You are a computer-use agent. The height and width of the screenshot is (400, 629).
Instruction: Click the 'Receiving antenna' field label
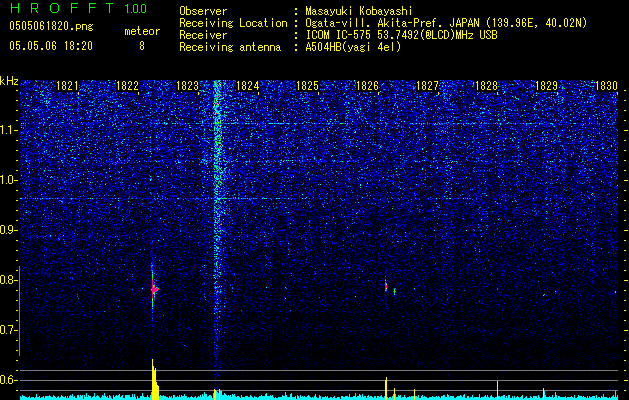pyautogui.click(x=230, y=47)
